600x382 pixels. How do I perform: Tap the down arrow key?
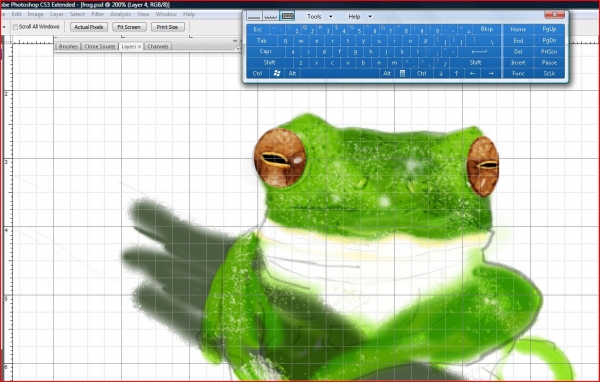441,73
